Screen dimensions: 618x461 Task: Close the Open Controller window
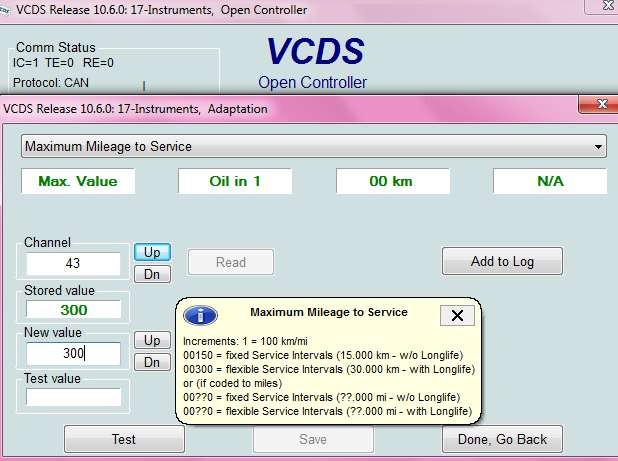click(x=604, y=6)
